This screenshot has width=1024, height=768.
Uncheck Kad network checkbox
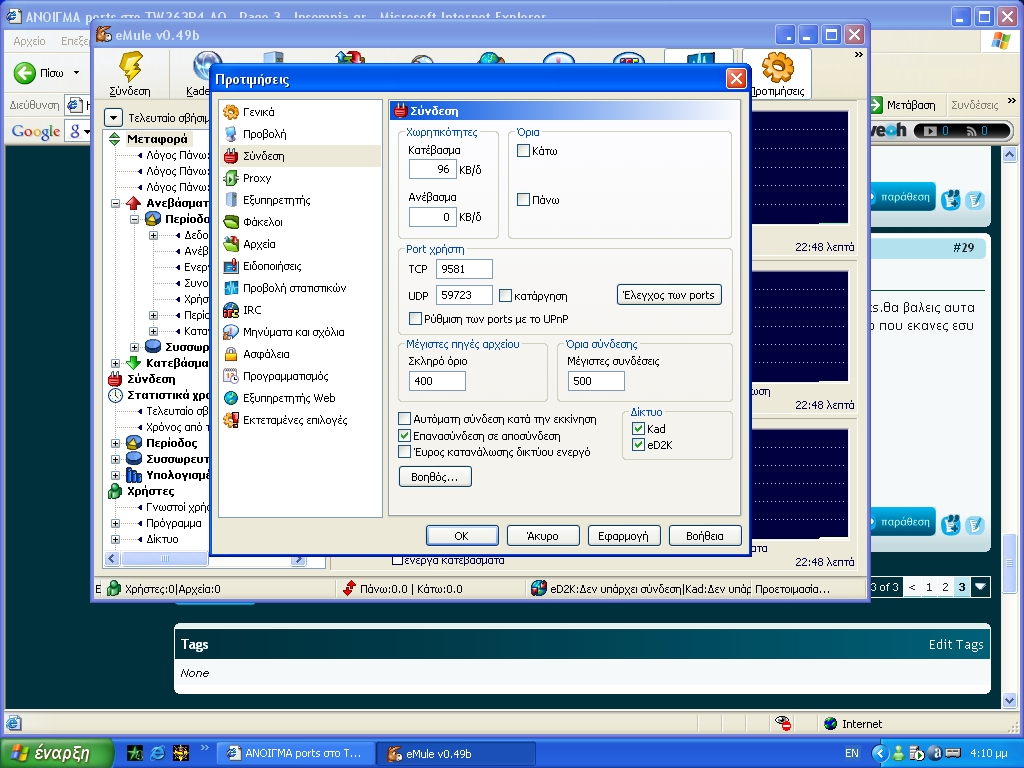click(x=639, y=428)
